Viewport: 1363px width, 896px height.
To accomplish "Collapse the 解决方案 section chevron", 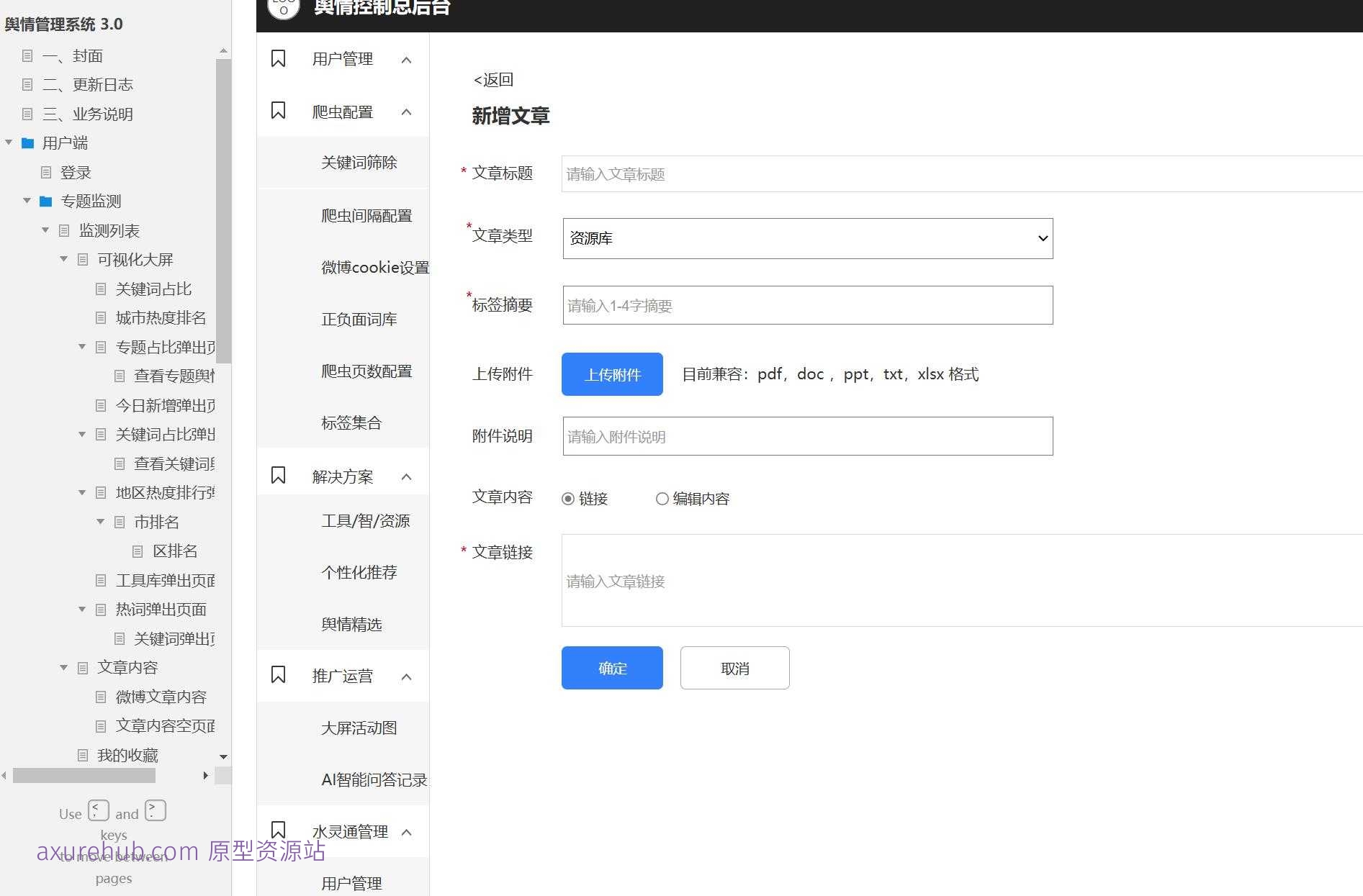I will (406, 477).
